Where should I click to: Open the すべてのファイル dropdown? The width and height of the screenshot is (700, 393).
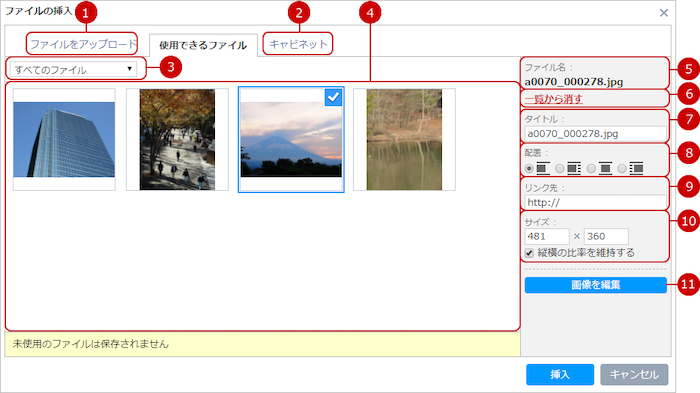tap(73, 69)
